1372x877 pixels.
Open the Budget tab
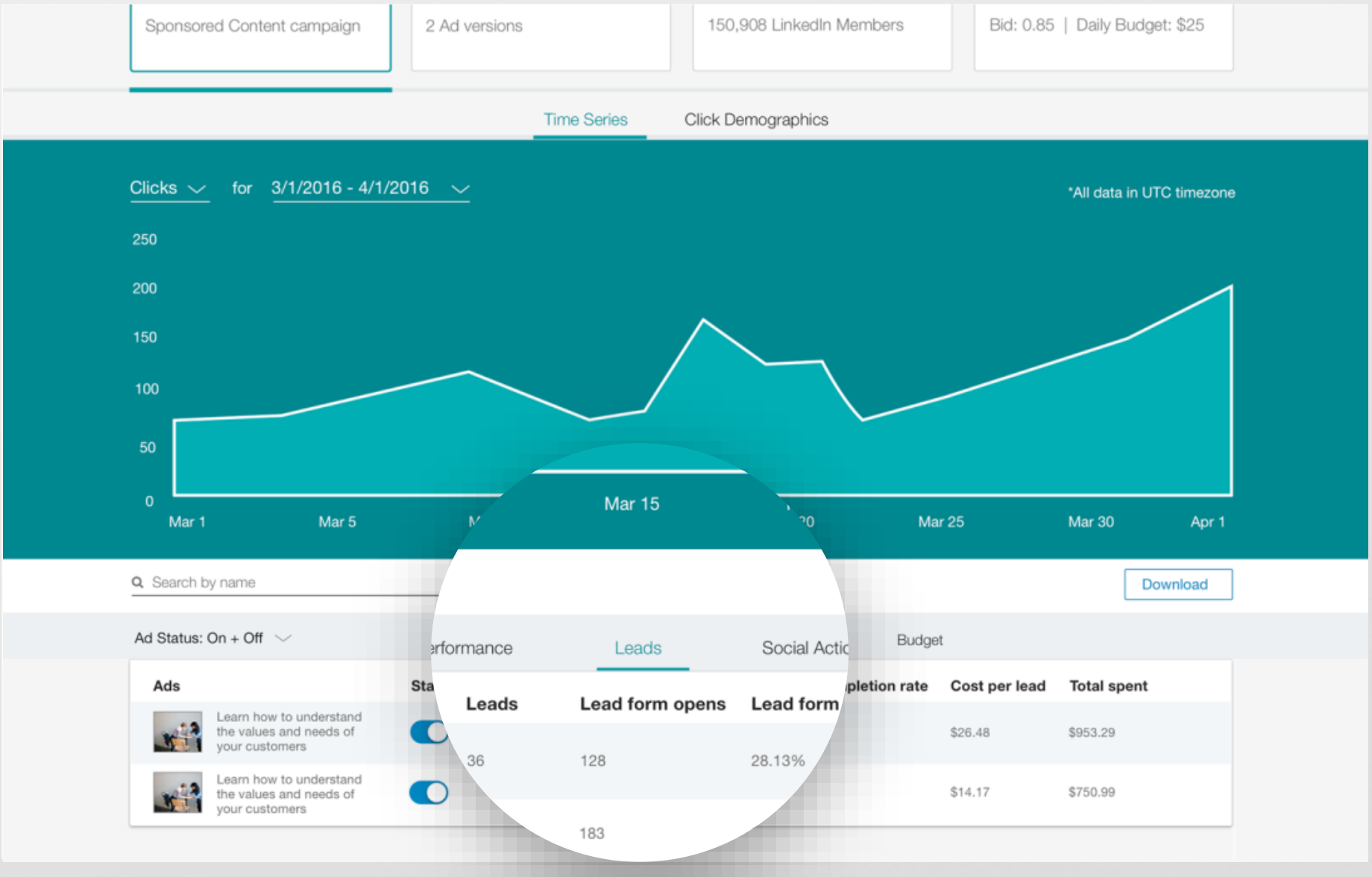pos(919,640)
